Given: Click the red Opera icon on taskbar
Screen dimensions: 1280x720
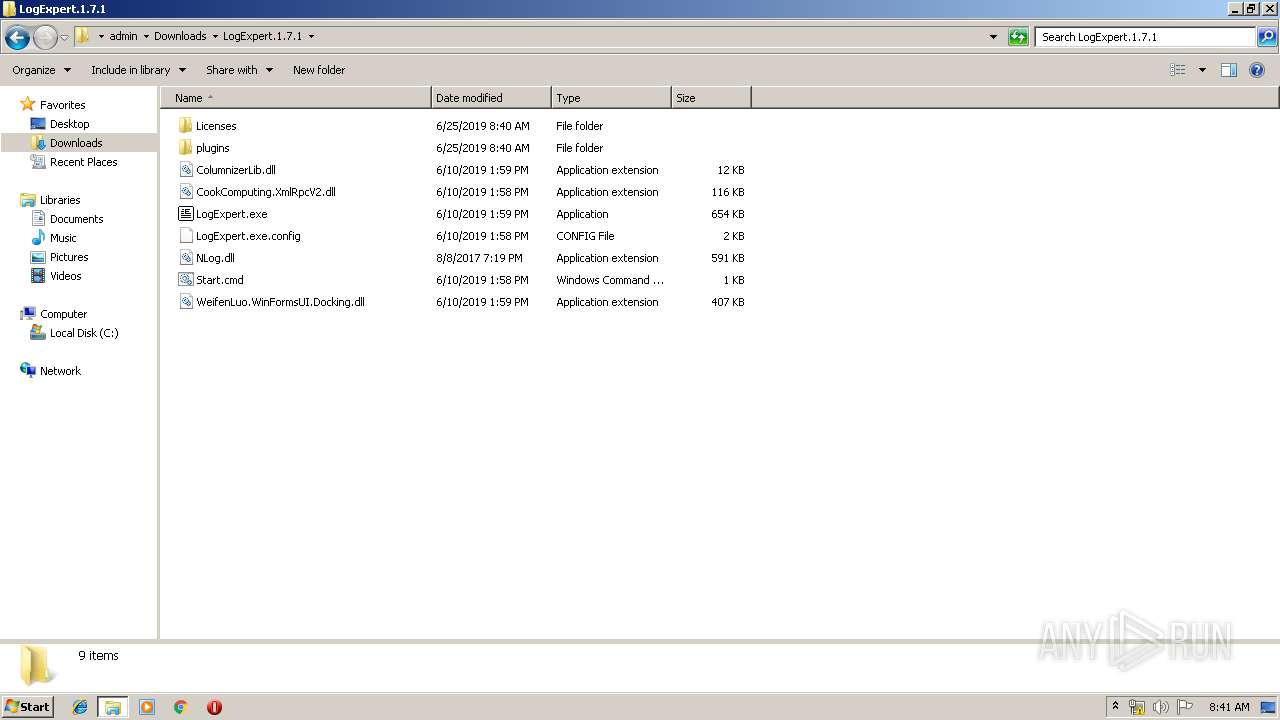Looking at the screenshot, I should point(214,707).
